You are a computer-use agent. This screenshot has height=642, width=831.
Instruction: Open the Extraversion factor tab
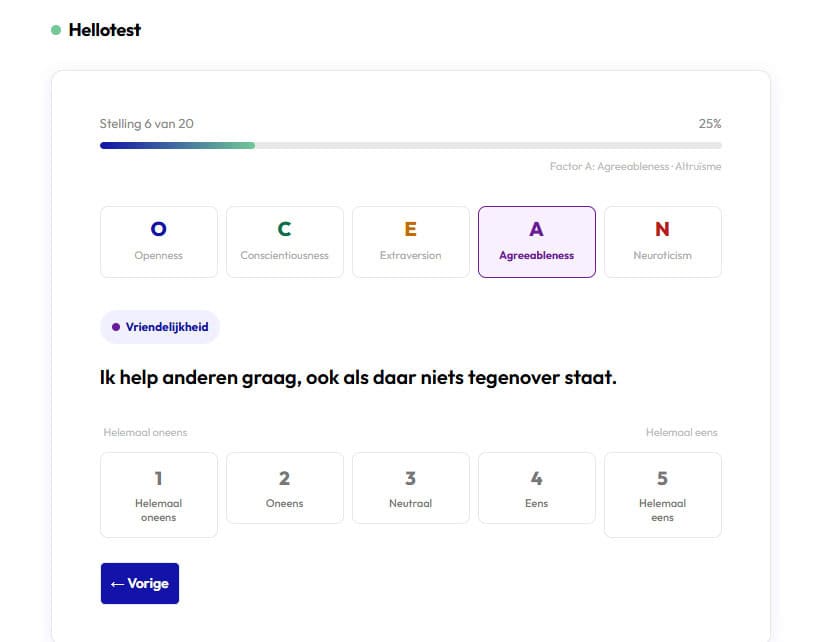411,242
